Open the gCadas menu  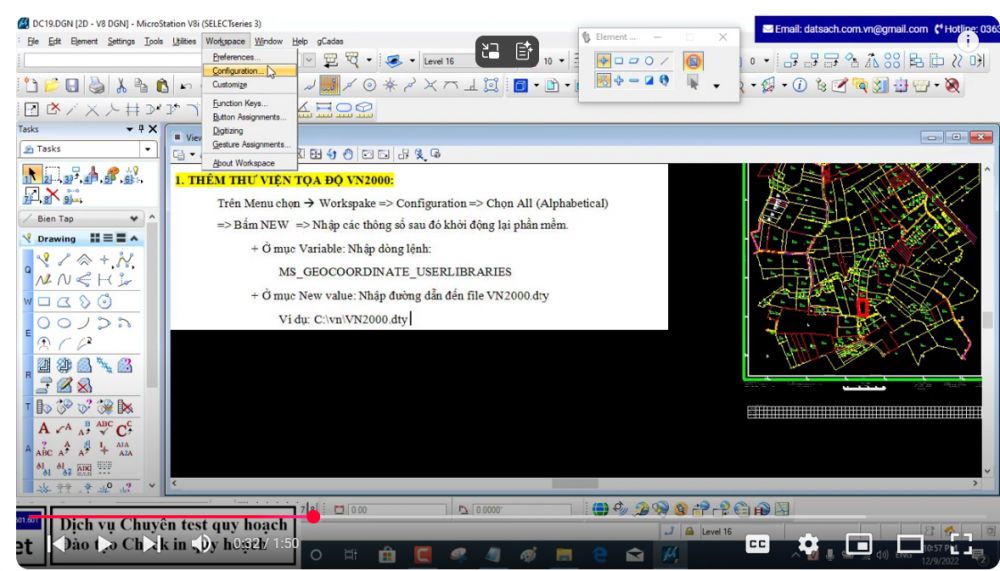pyautogui.click(x=330, y=41)
